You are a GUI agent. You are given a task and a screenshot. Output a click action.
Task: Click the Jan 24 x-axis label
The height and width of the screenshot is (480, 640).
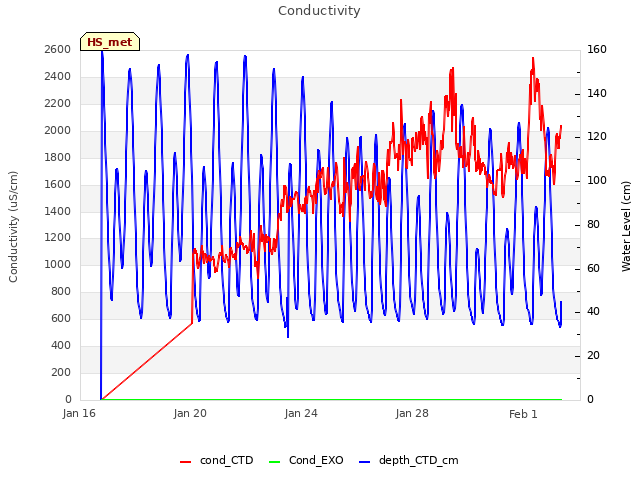click(x=301, y=413)
